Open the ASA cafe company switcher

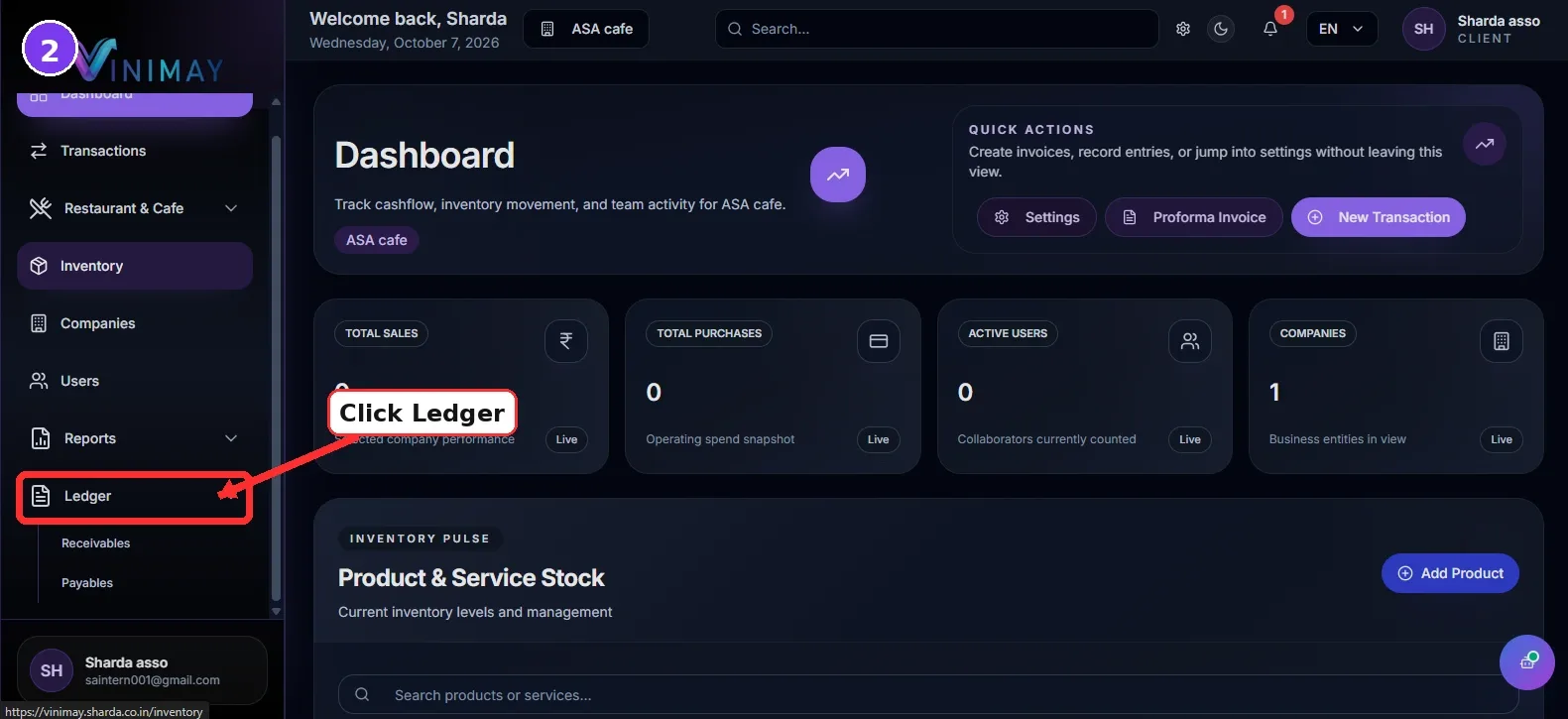pyautogui.click(x=586, y=29)
